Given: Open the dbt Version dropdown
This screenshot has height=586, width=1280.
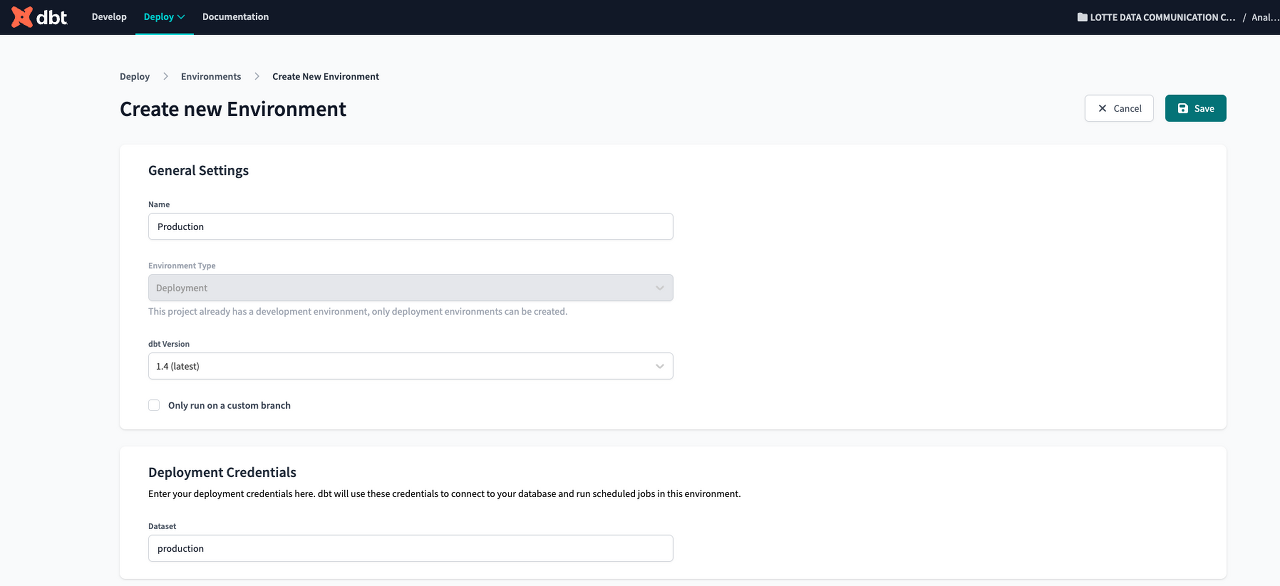Looking at the screenshot, I should coord(411,366).
